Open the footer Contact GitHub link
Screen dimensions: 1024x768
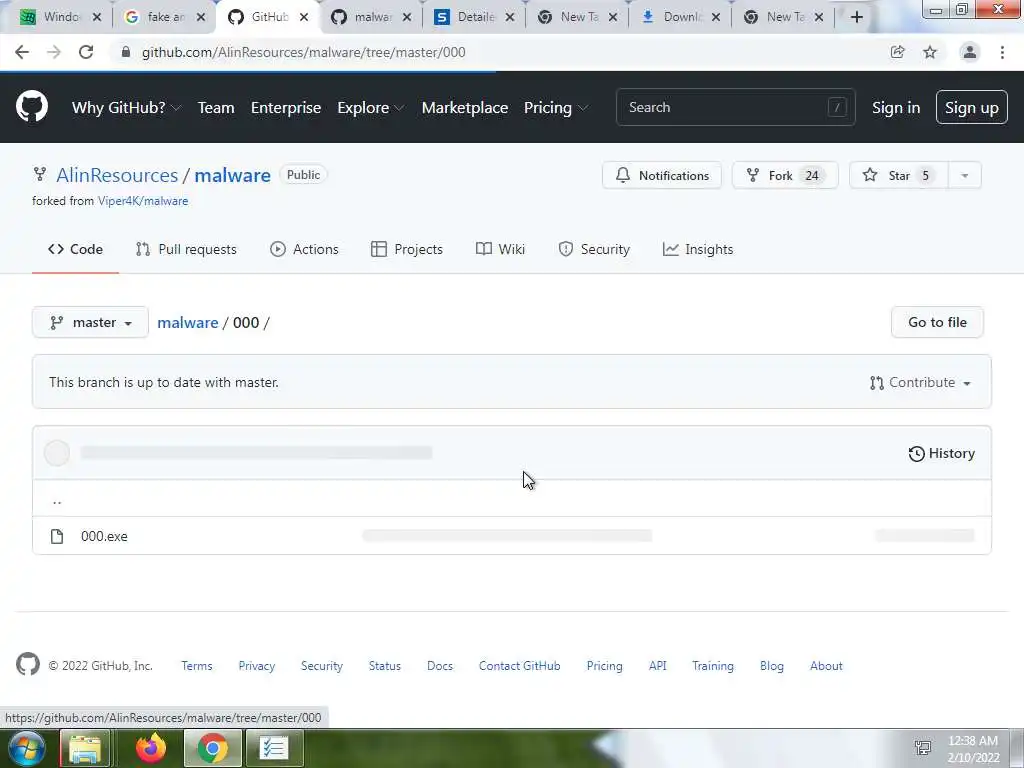pyautogui.click(x=519, y=665)
